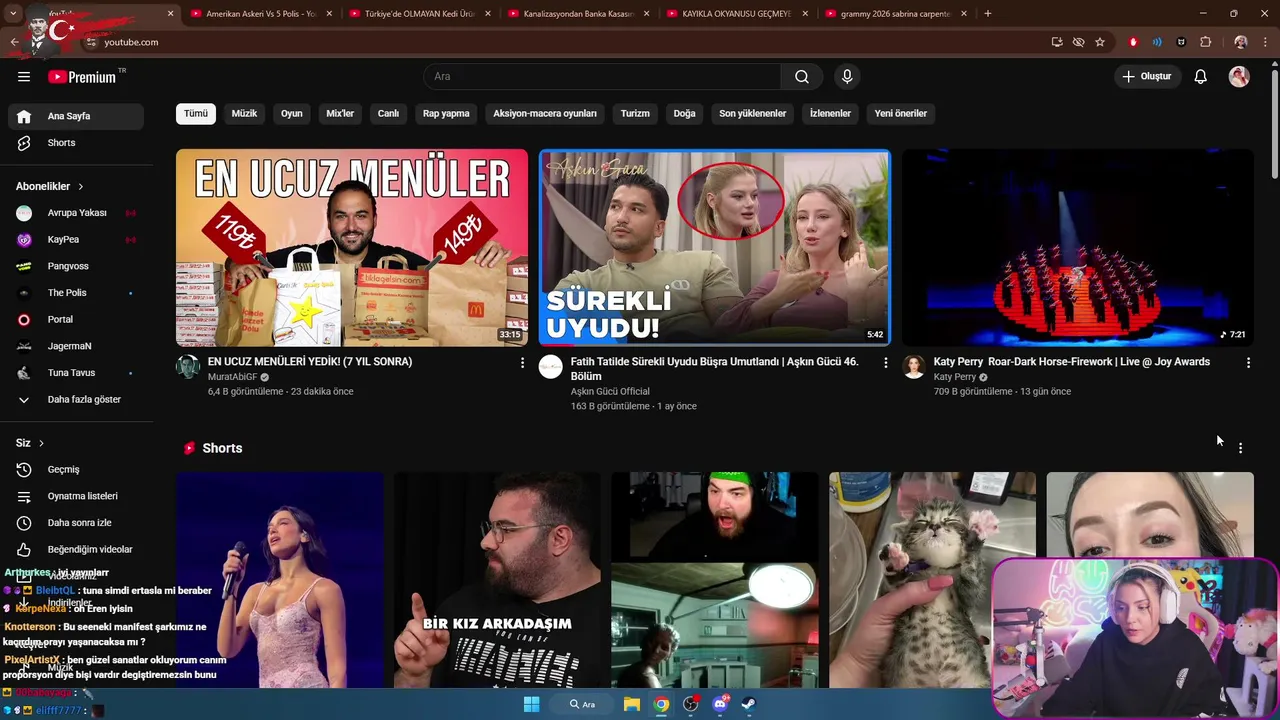Click the search magnifier button
Viewport: 1280px width, 720px height.
[802, 77]
